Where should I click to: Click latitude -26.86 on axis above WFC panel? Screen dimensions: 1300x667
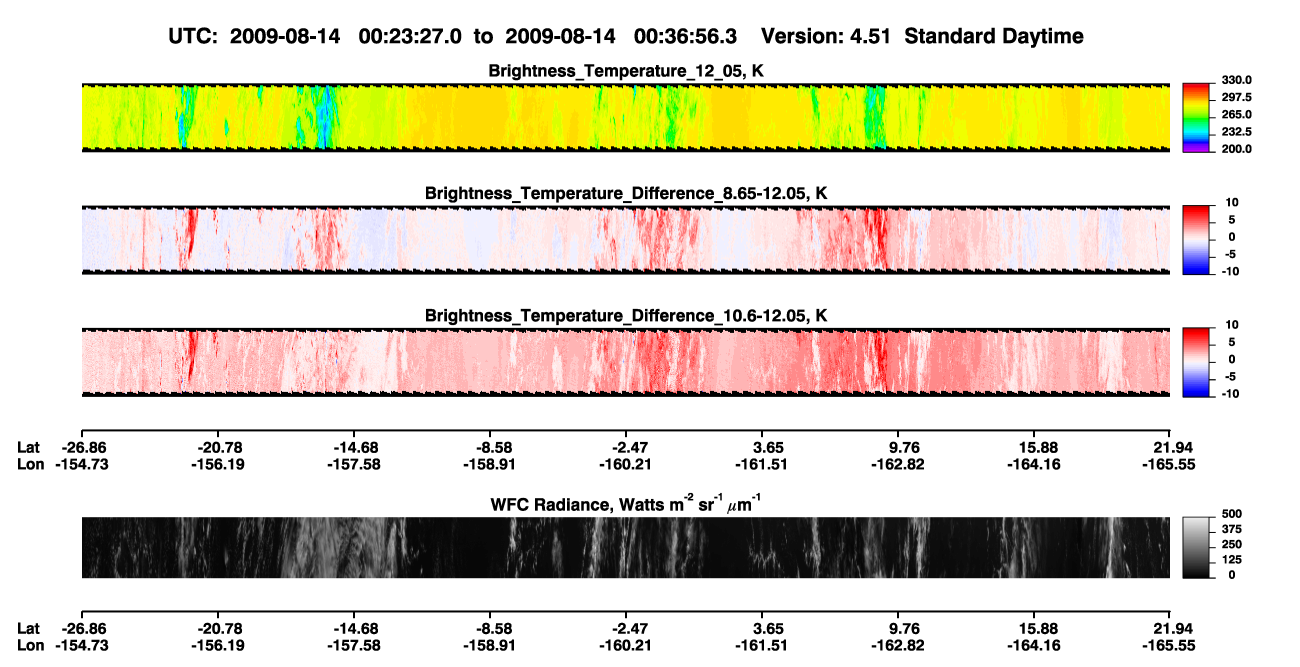coord(82,447)
